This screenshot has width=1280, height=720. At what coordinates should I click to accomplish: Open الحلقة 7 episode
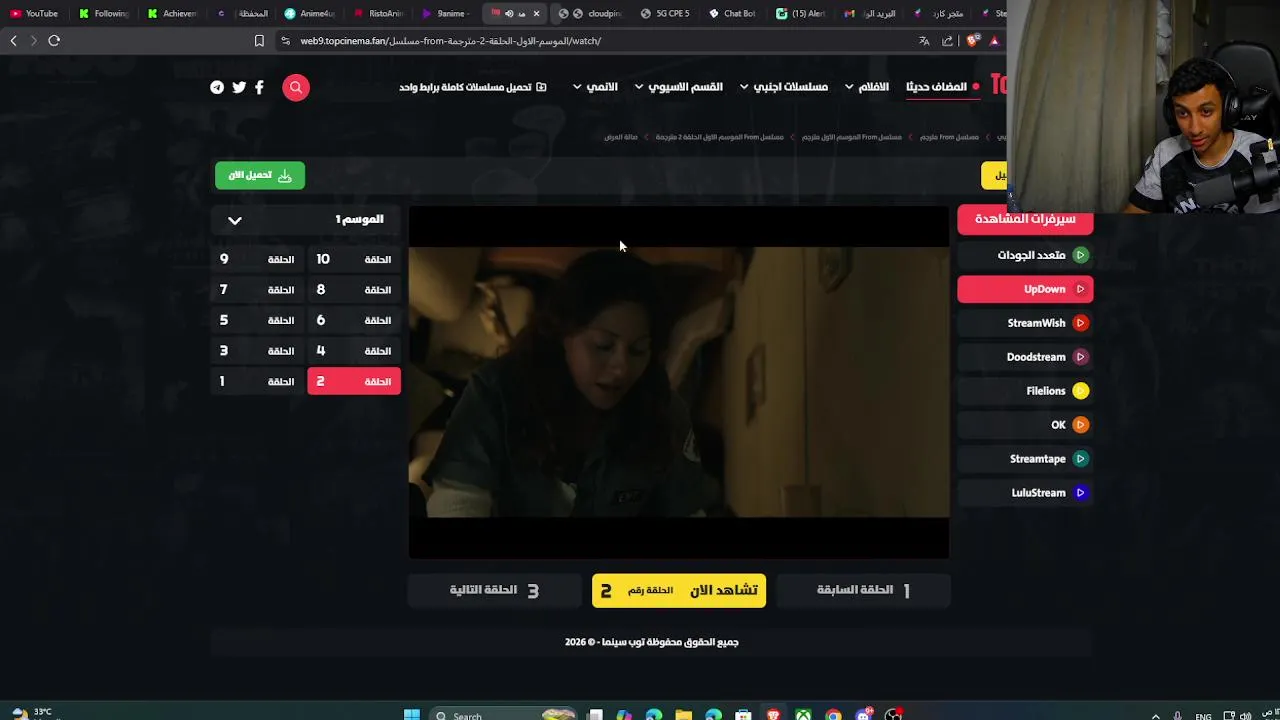[x=259, y=290]
